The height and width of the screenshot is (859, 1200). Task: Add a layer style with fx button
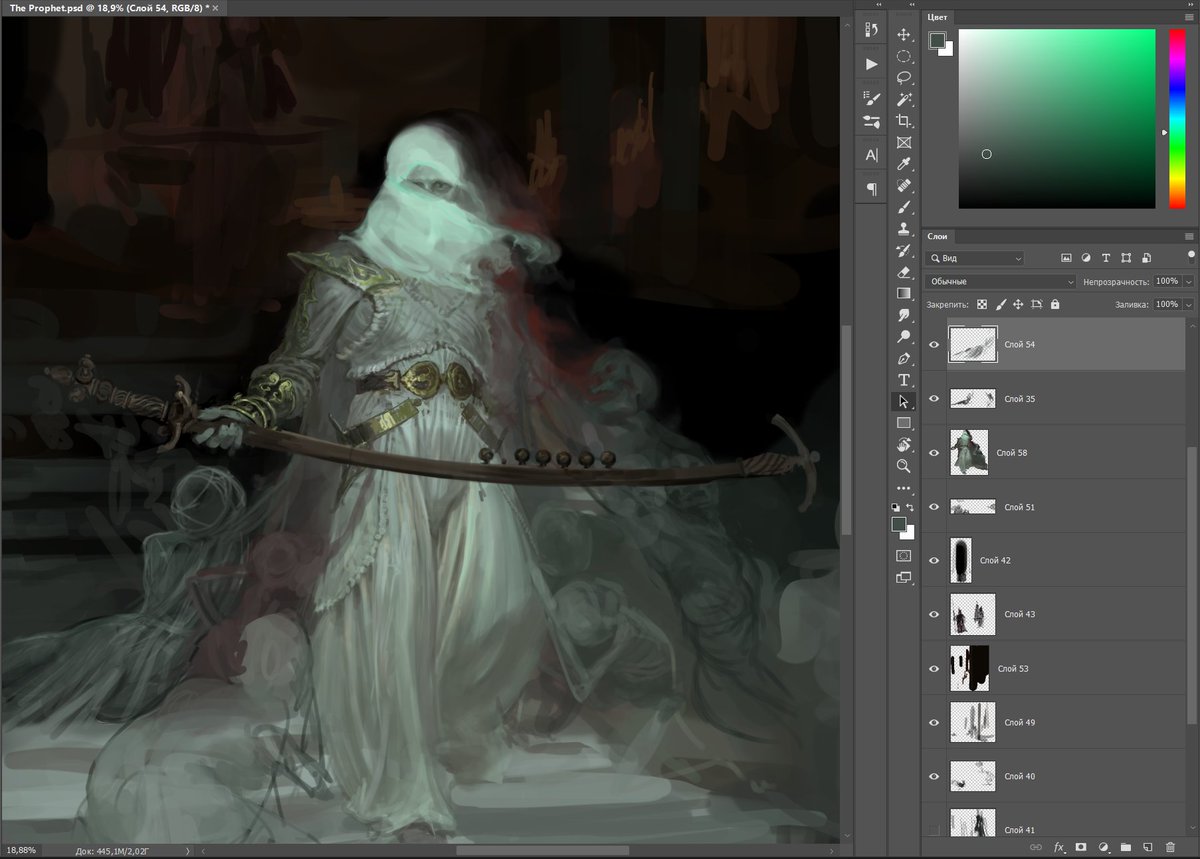click(x=1059, y=847)
